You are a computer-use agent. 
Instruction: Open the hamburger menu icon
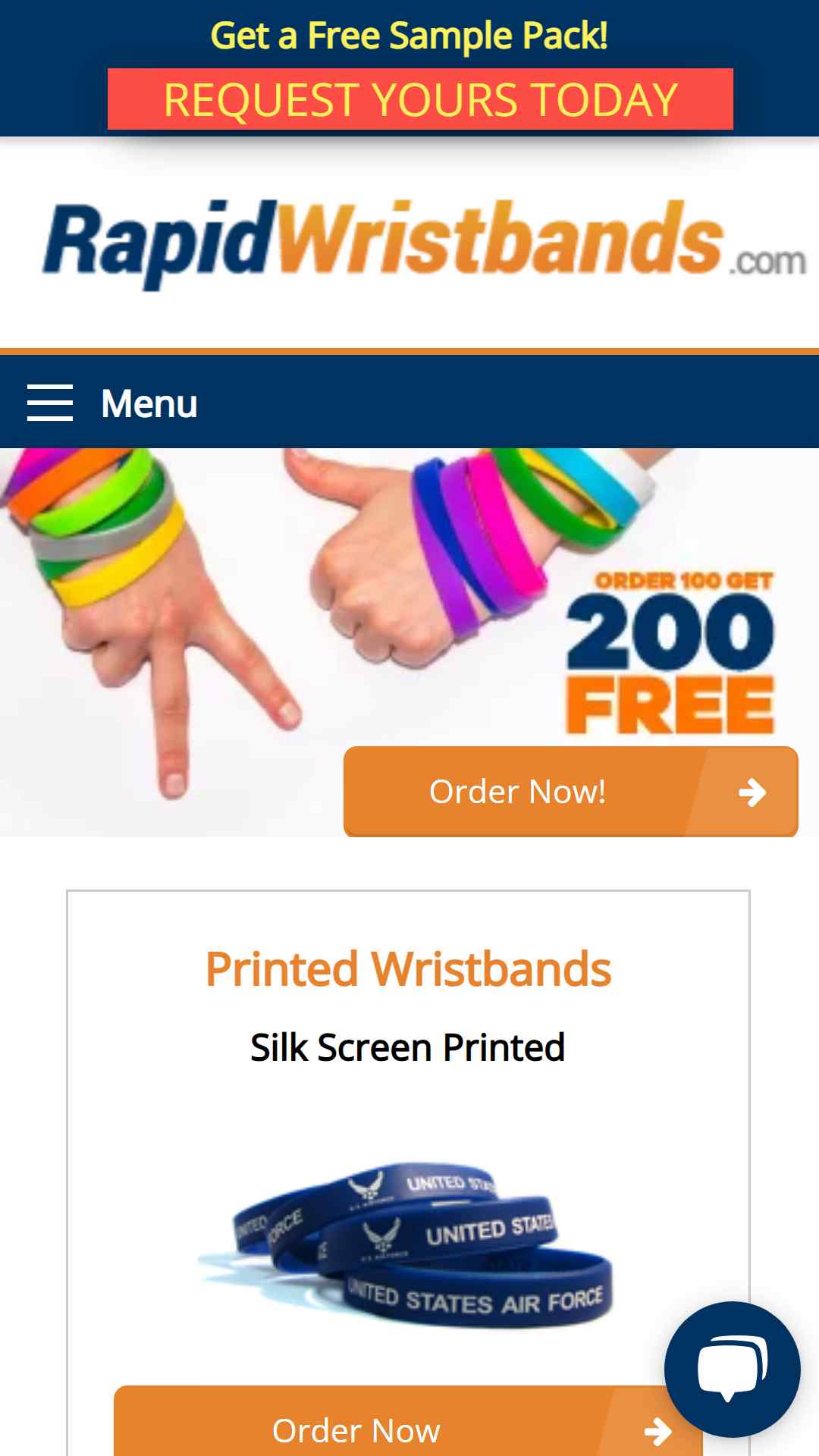50,402
